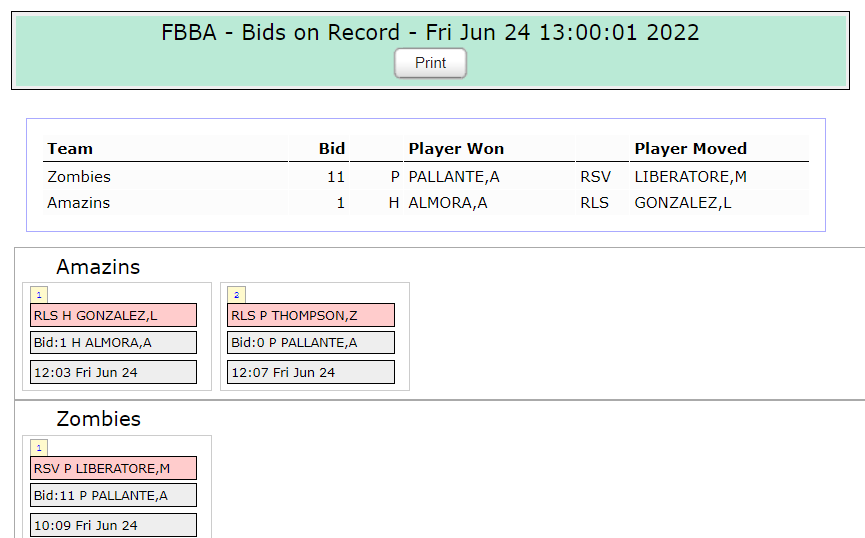Click the 12:03 Fri Jun 24 timestamp
865x538 pixels.
coord(113,372)
